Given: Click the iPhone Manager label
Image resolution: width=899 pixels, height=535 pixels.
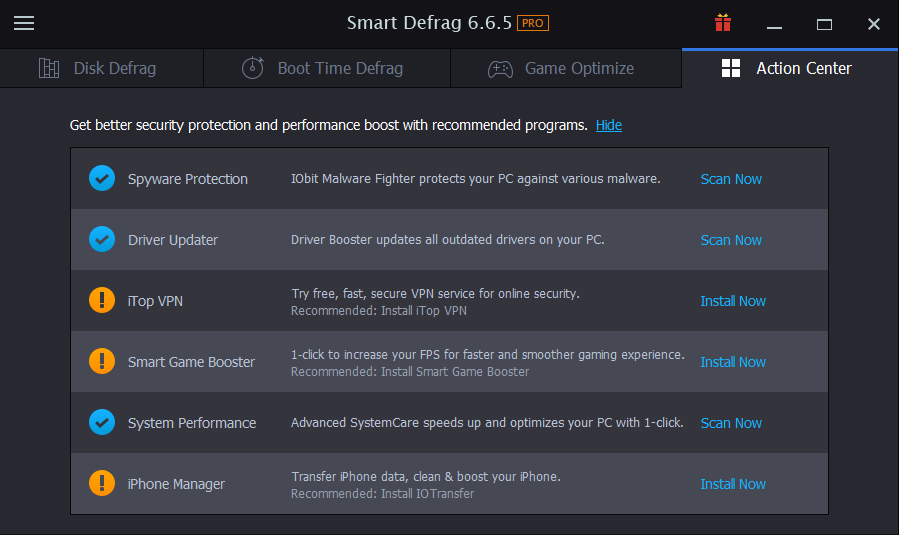Looking at the screenshot, I should point(176,484).
